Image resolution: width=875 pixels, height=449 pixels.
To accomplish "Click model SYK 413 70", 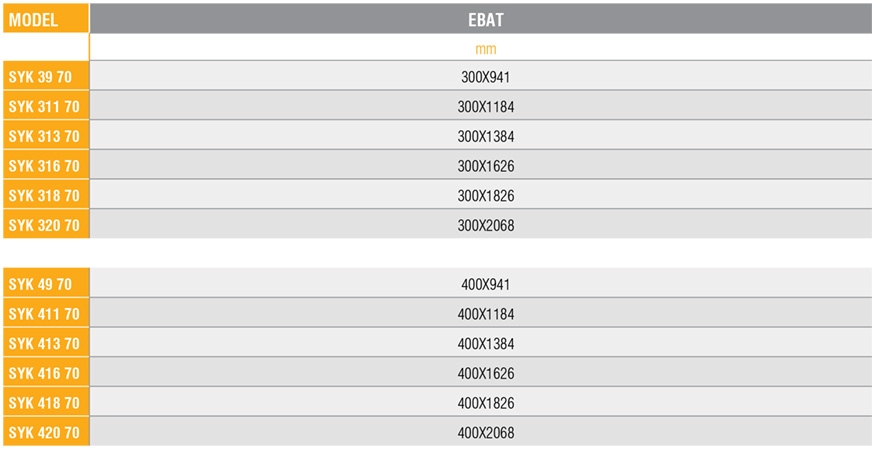I will click(44, 343).
